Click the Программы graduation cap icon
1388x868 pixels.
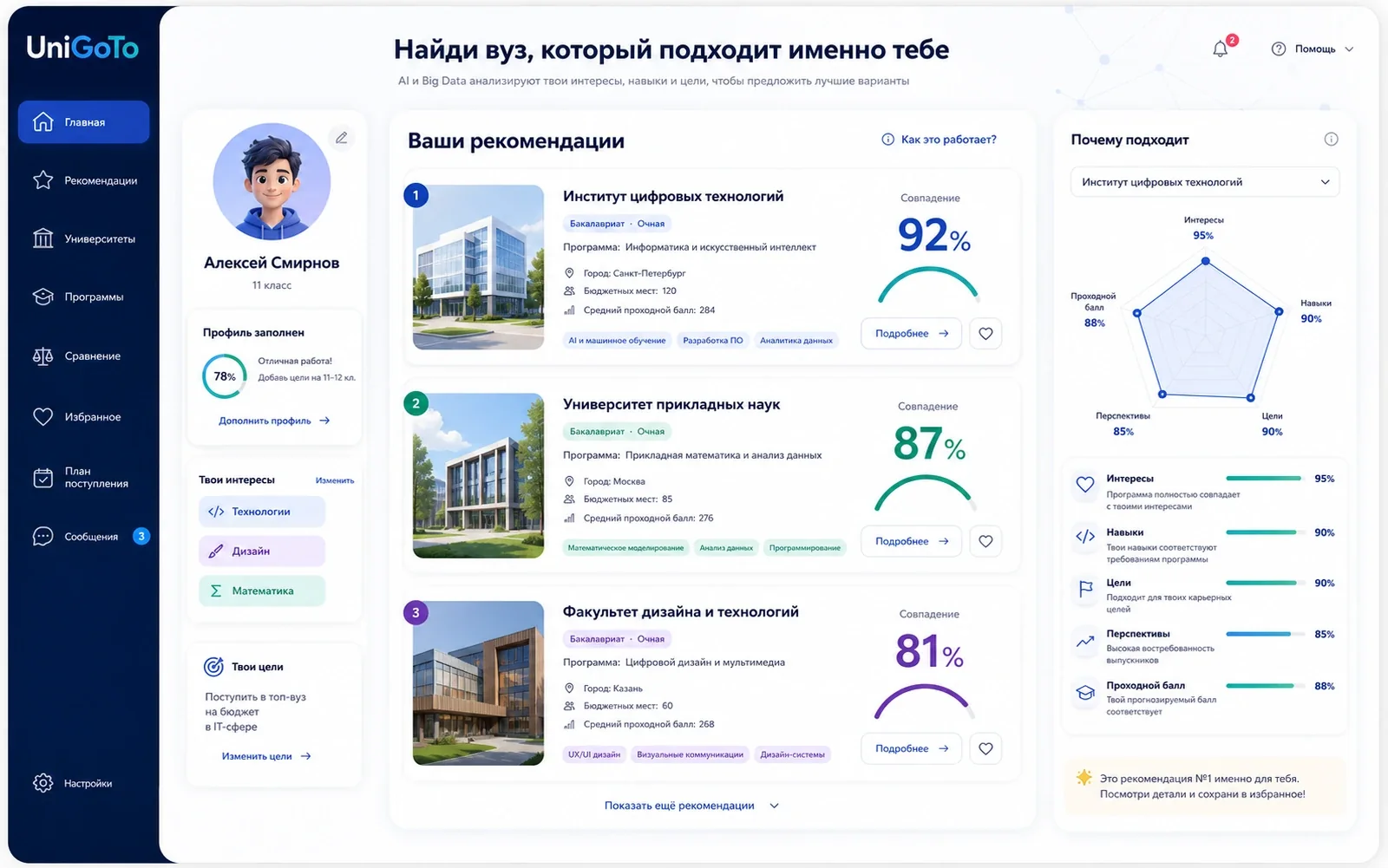pyautogui.click(x=43, y=297)
